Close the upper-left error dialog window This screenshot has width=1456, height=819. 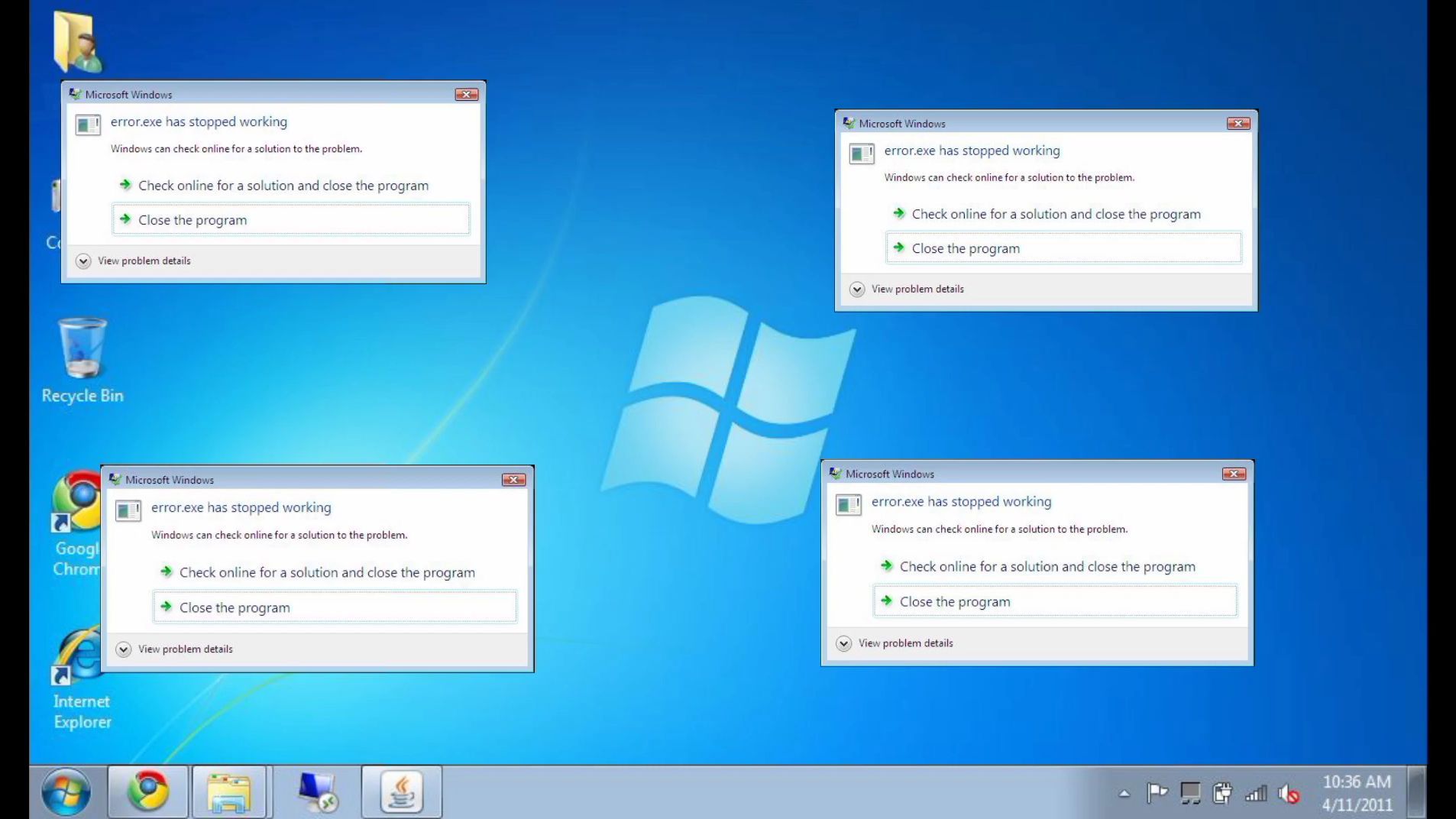click(467, 95)
